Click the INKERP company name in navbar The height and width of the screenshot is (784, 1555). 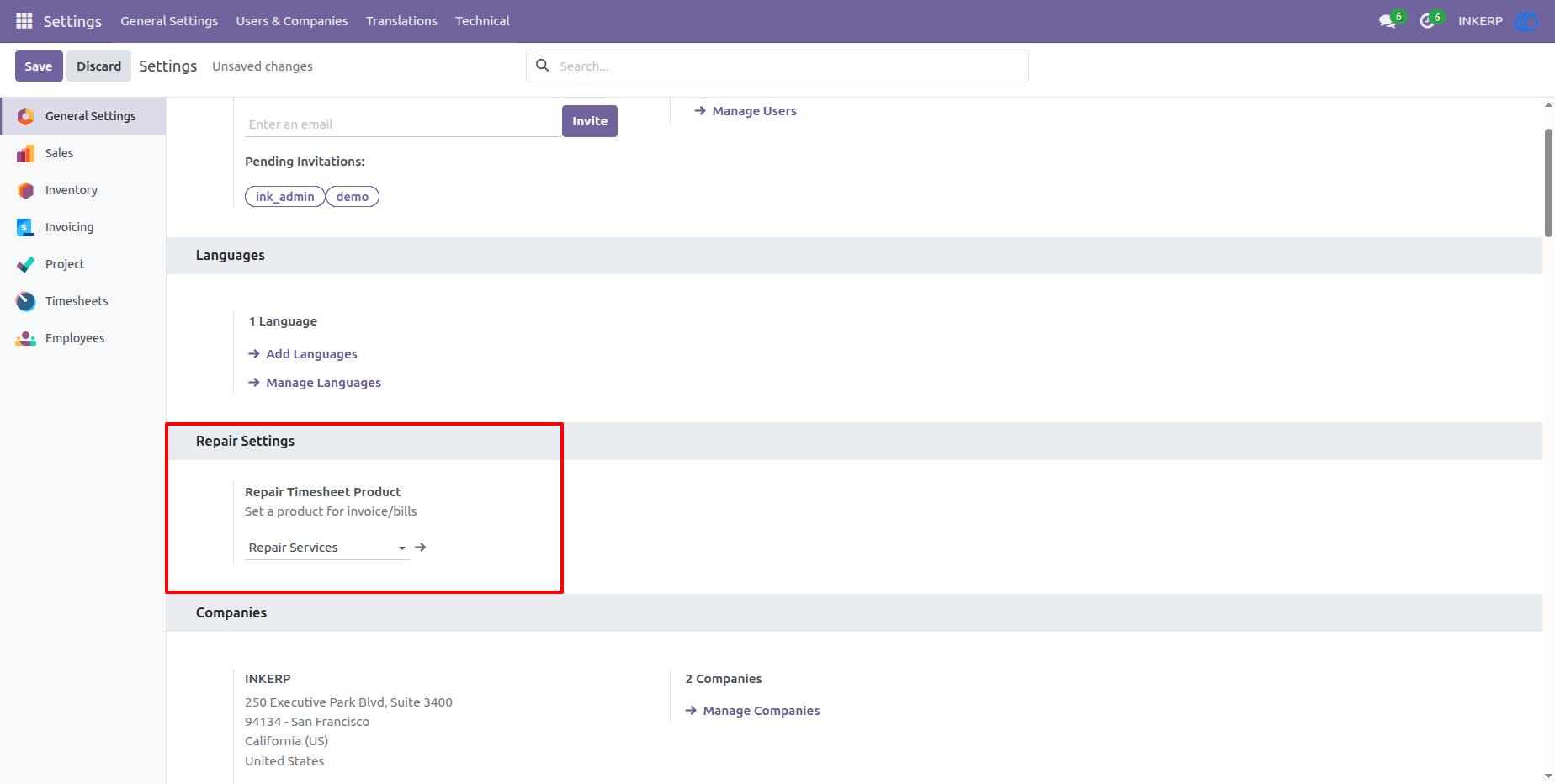pos(1480,21)
